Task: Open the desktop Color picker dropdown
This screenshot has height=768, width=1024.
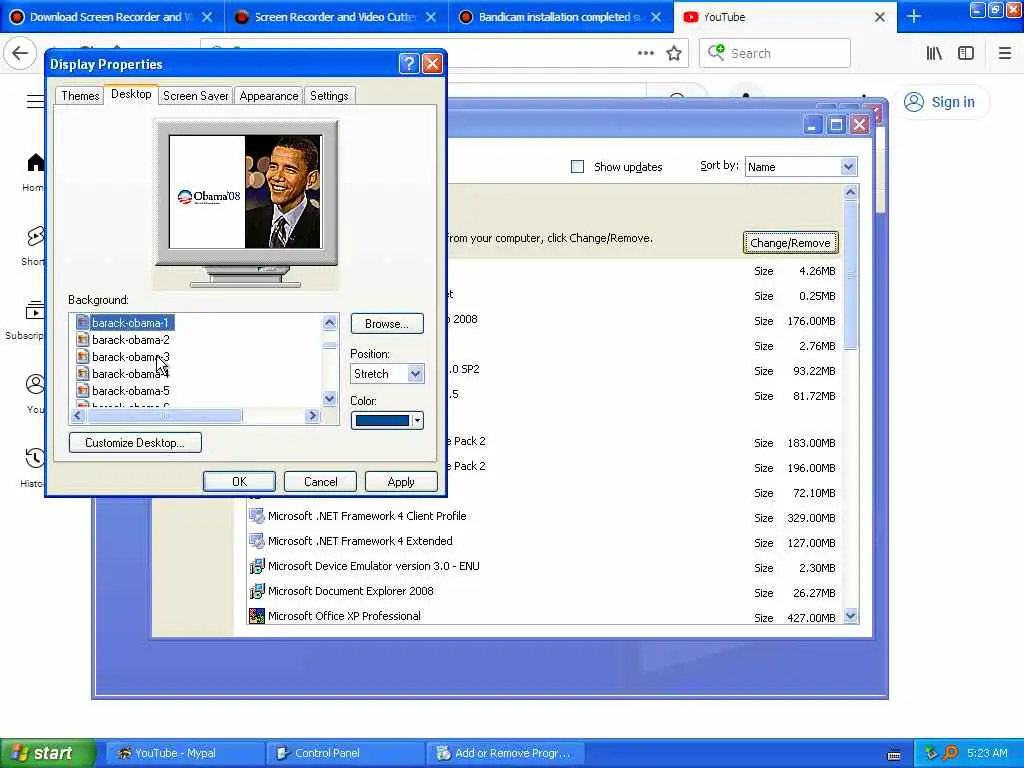Action: coord(417,421)
